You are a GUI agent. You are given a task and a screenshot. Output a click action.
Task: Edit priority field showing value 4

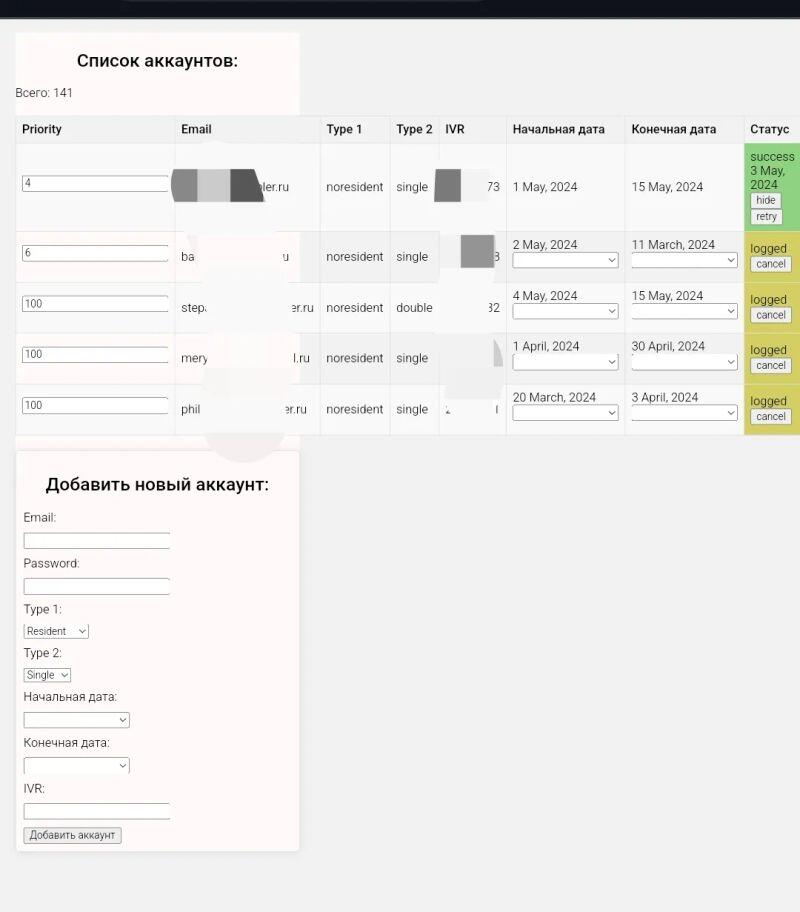(95, 184)
